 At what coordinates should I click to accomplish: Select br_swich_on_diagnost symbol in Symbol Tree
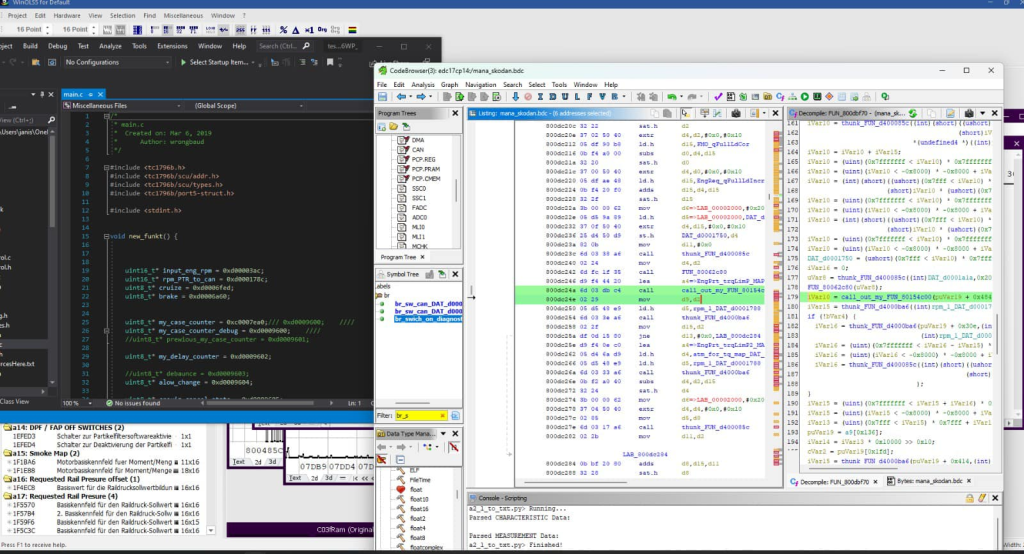point(427,319)
